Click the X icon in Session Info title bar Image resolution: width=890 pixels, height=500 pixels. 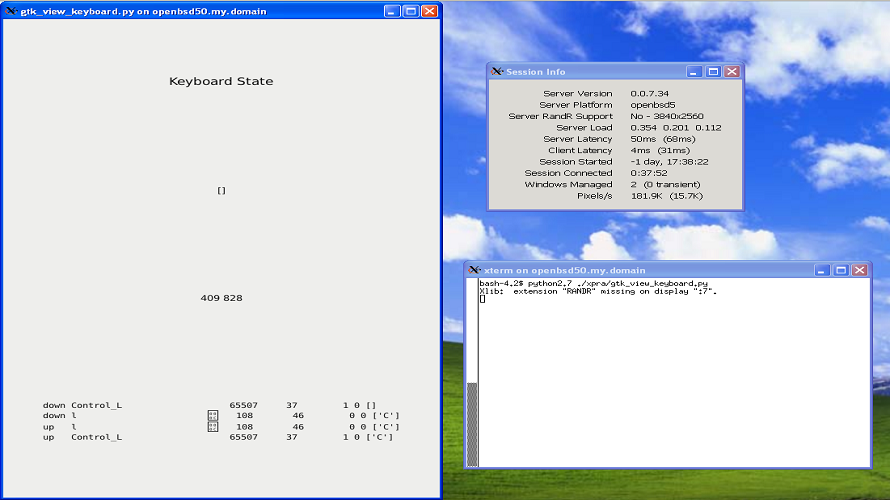[x=497, y=72]
